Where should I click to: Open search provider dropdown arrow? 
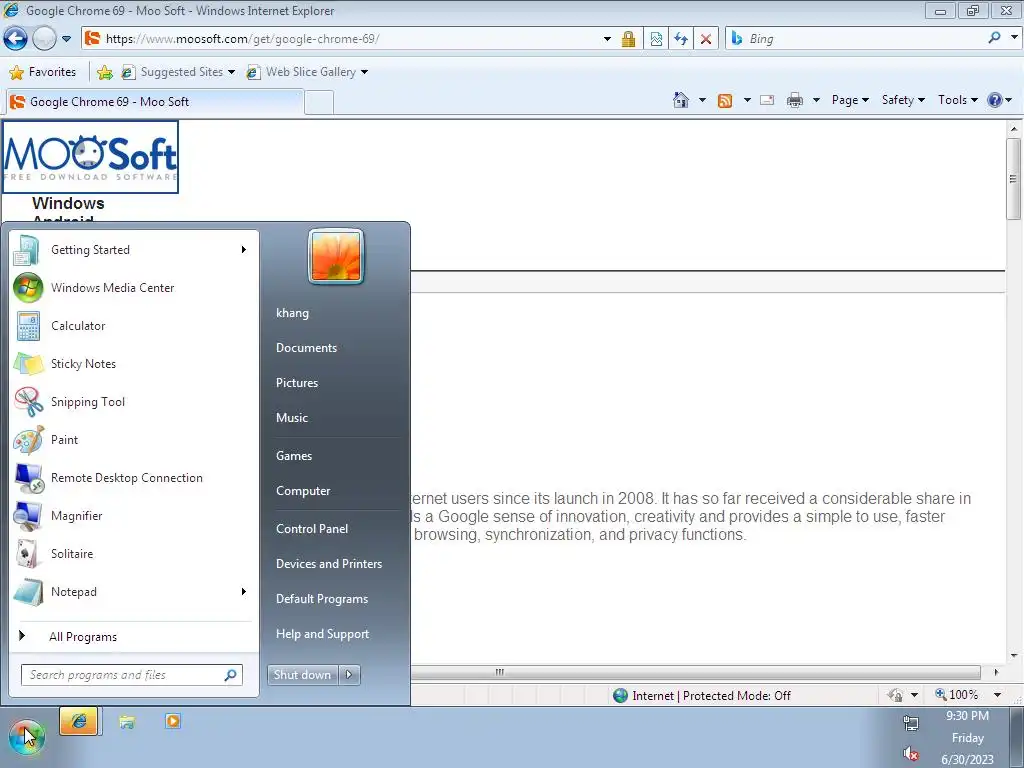[x=1014, y=38]
